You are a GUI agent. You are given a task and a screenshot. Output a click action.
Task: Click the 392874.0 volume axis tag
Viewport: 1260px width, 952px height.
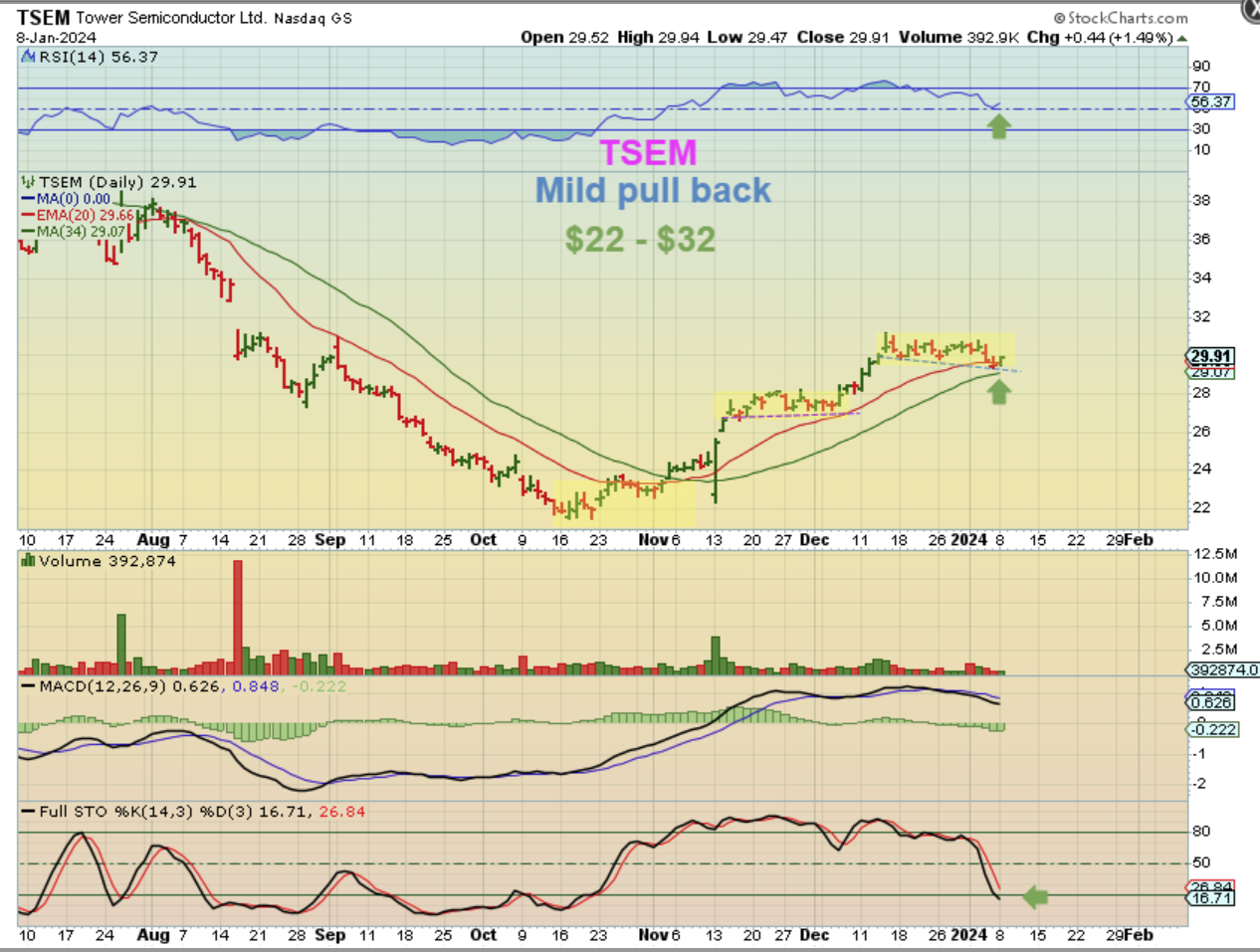(1224, 669)
